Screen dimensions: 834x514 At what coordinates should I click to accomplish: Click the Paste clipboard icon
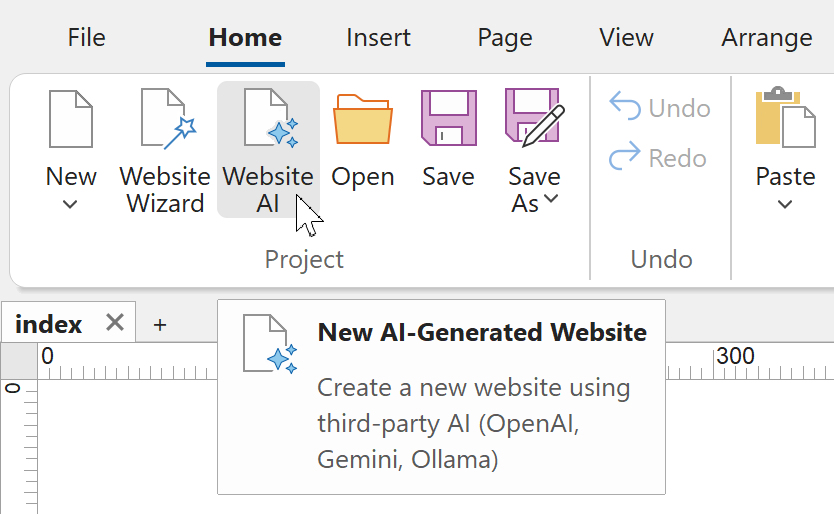coord(785,119)
